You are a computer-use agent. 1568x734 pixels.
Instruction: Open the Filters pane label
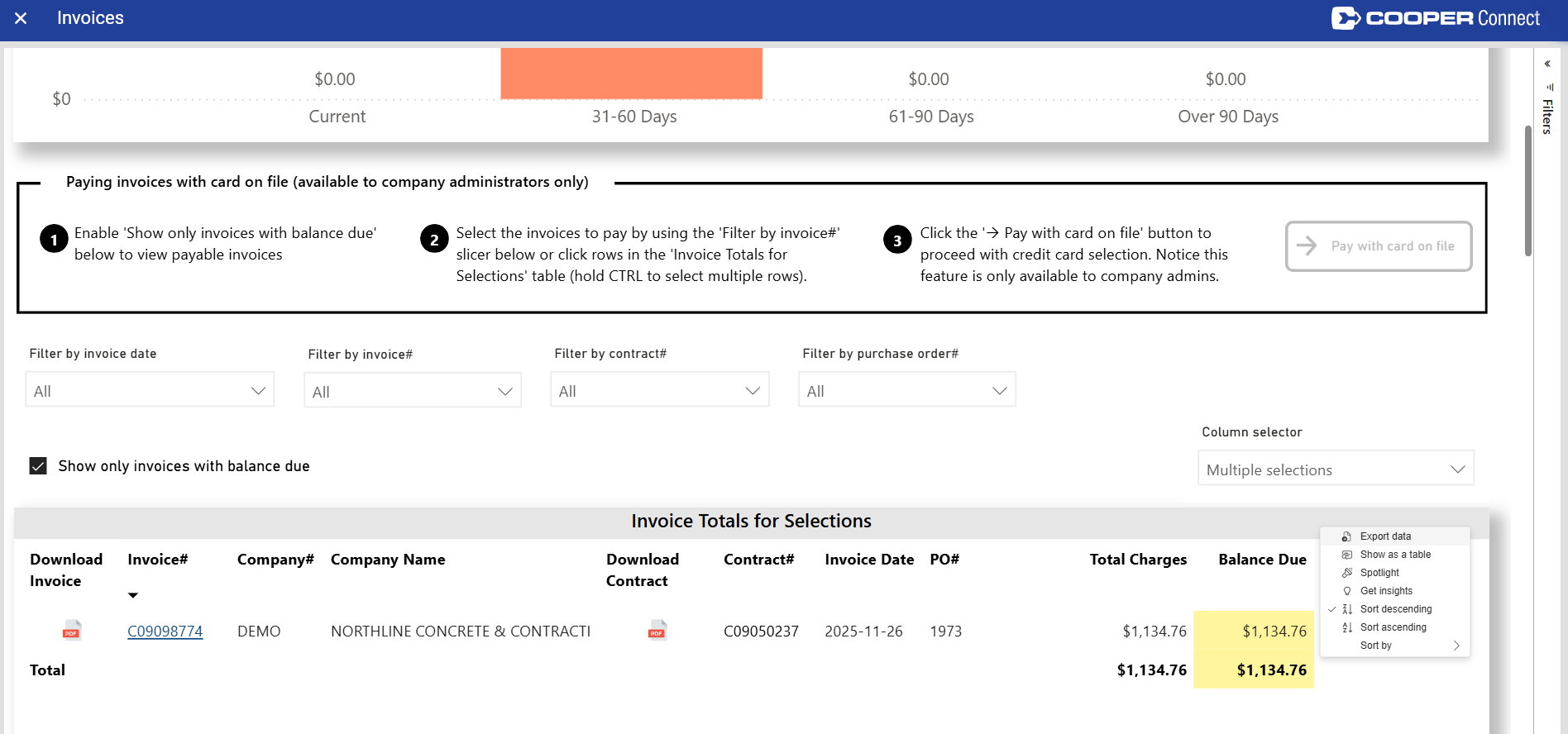(x=1547, y=117)
